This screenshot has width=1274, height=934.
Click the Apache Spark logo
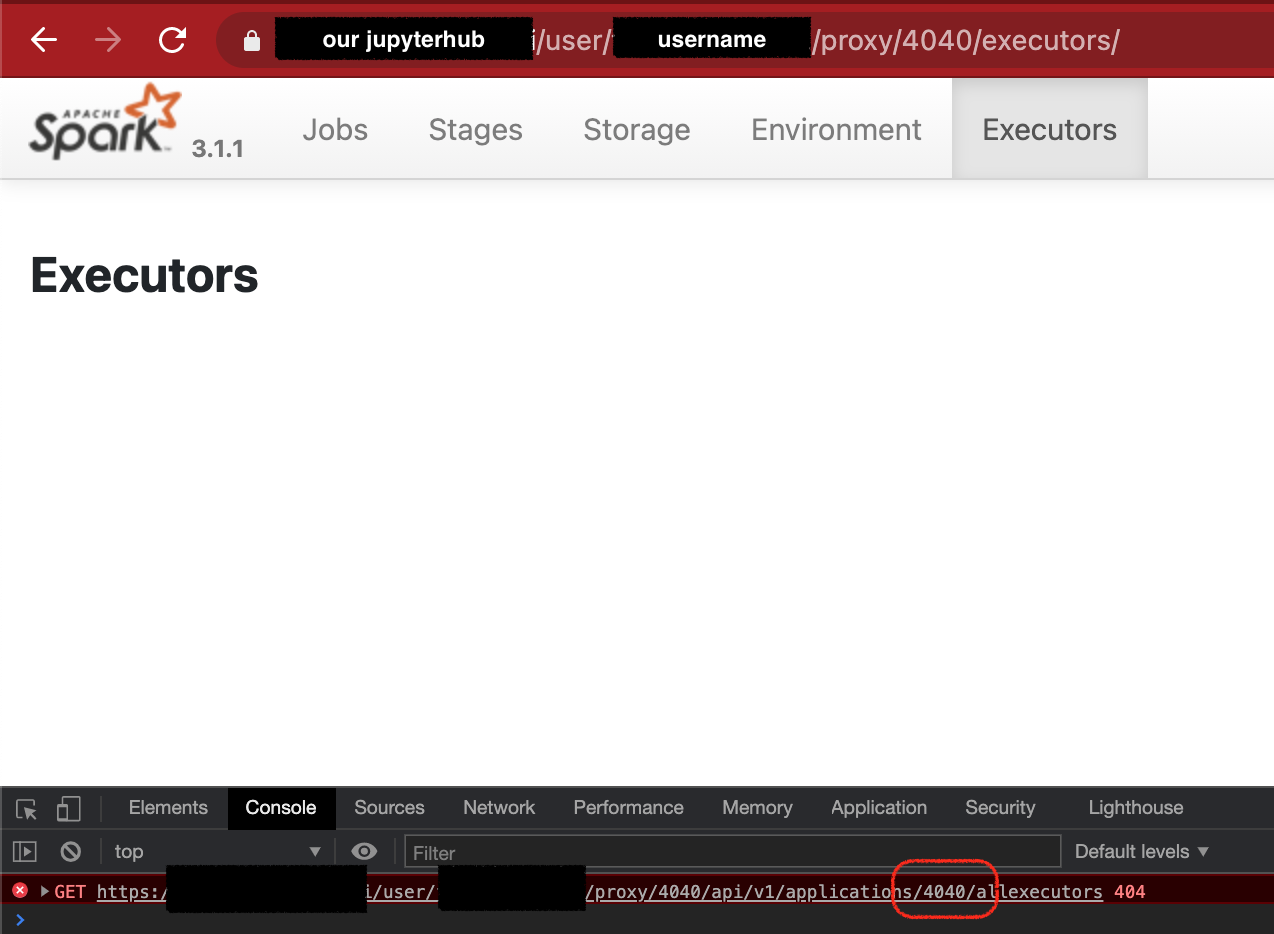click(106, 122)
